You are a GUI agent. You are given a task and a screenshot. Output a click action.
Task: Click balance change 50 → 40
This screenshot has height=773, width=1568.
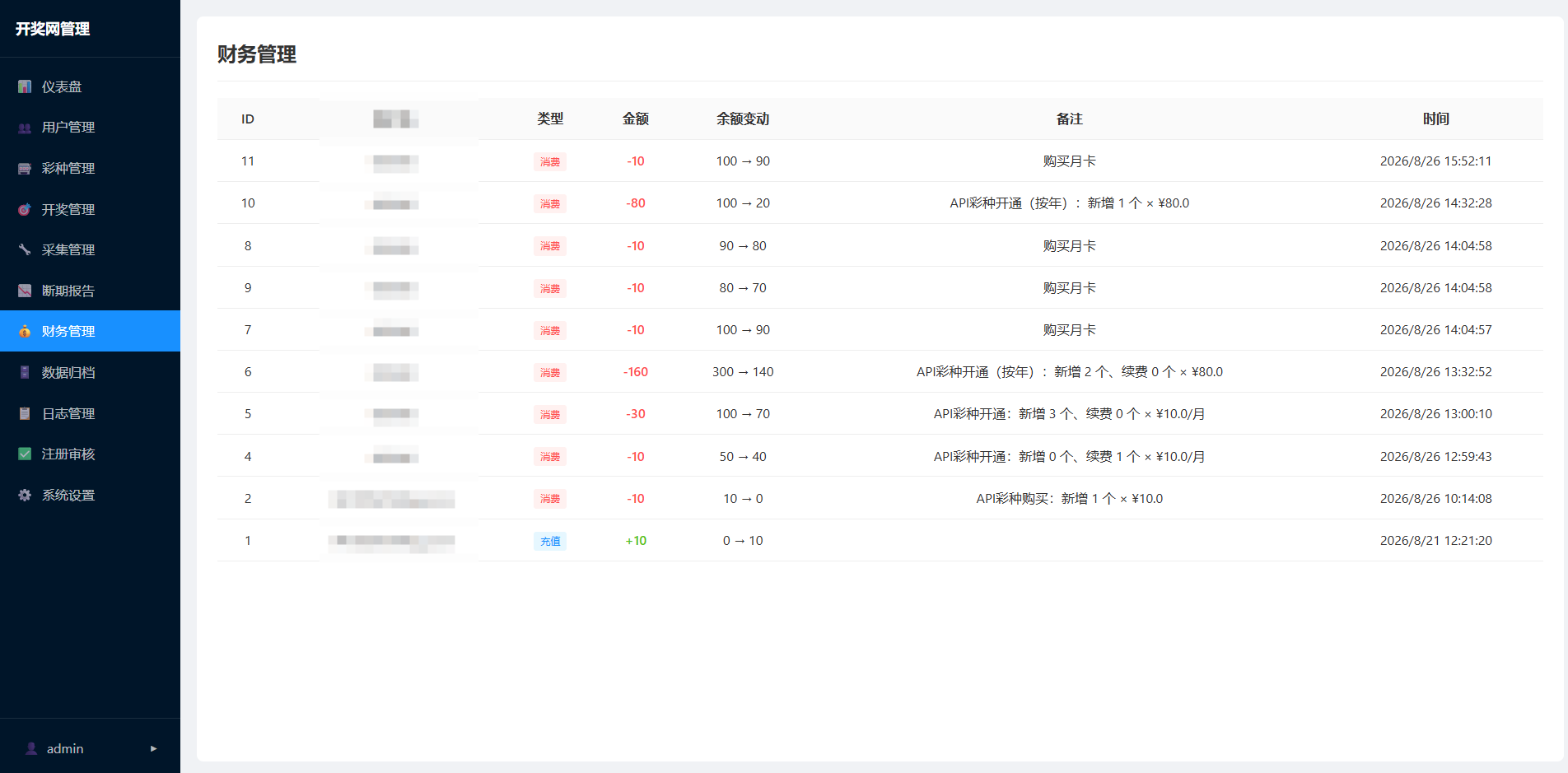click(743, 457)
